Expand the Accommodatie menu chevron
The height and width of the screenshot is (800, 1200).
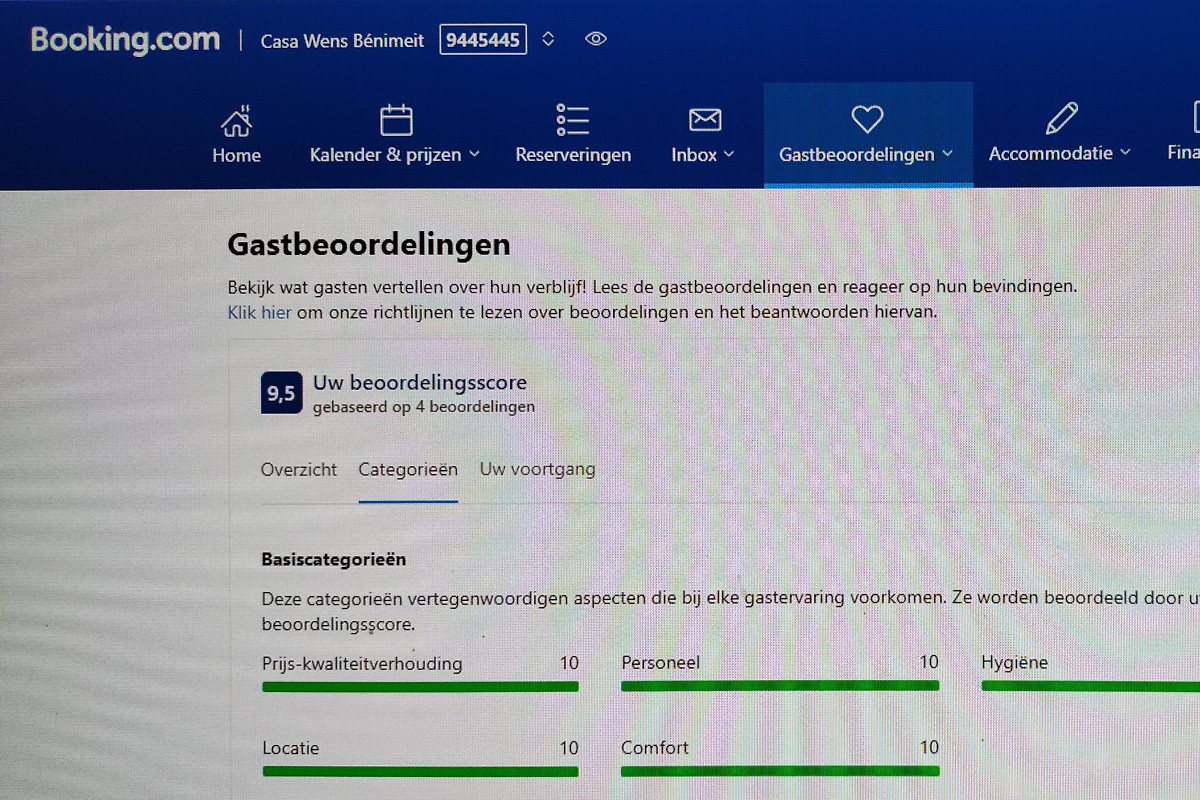tap(1125, 153)
